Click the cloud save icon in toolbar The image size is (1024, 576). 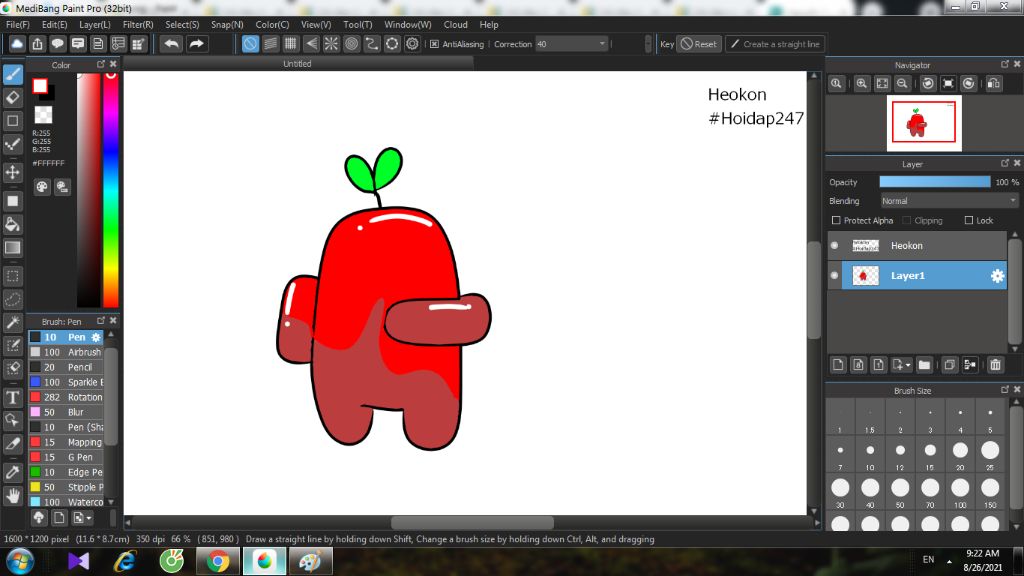click(x=17, y=44)
